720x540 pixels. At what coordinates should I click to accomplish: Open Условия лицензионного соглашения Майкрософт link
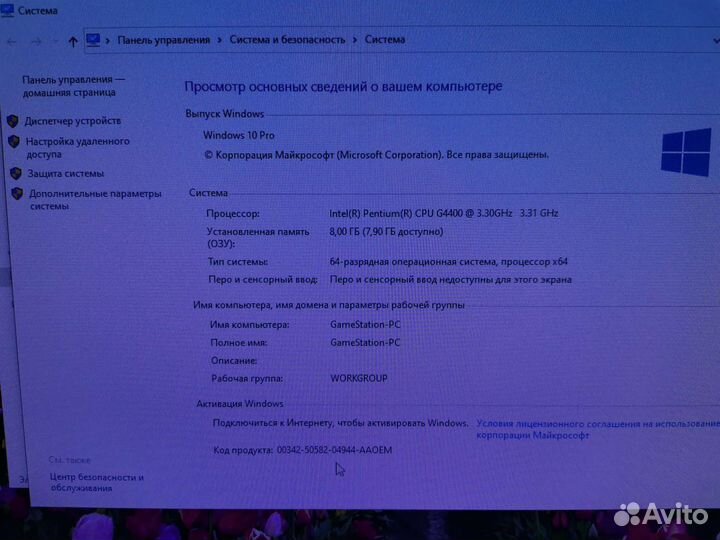tap(598, 429)
